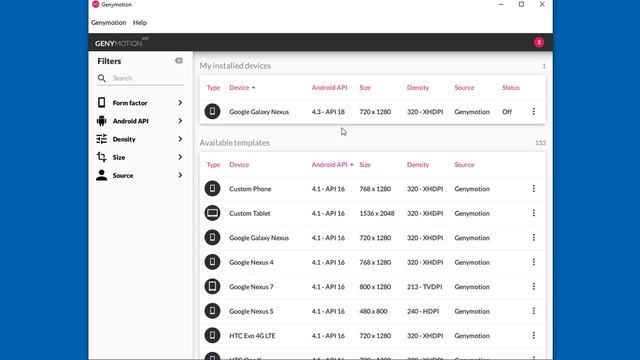Open options for template Google Galaxy Nexus API 16
This screenshot has width=640, height=360.
pos(533,238)
